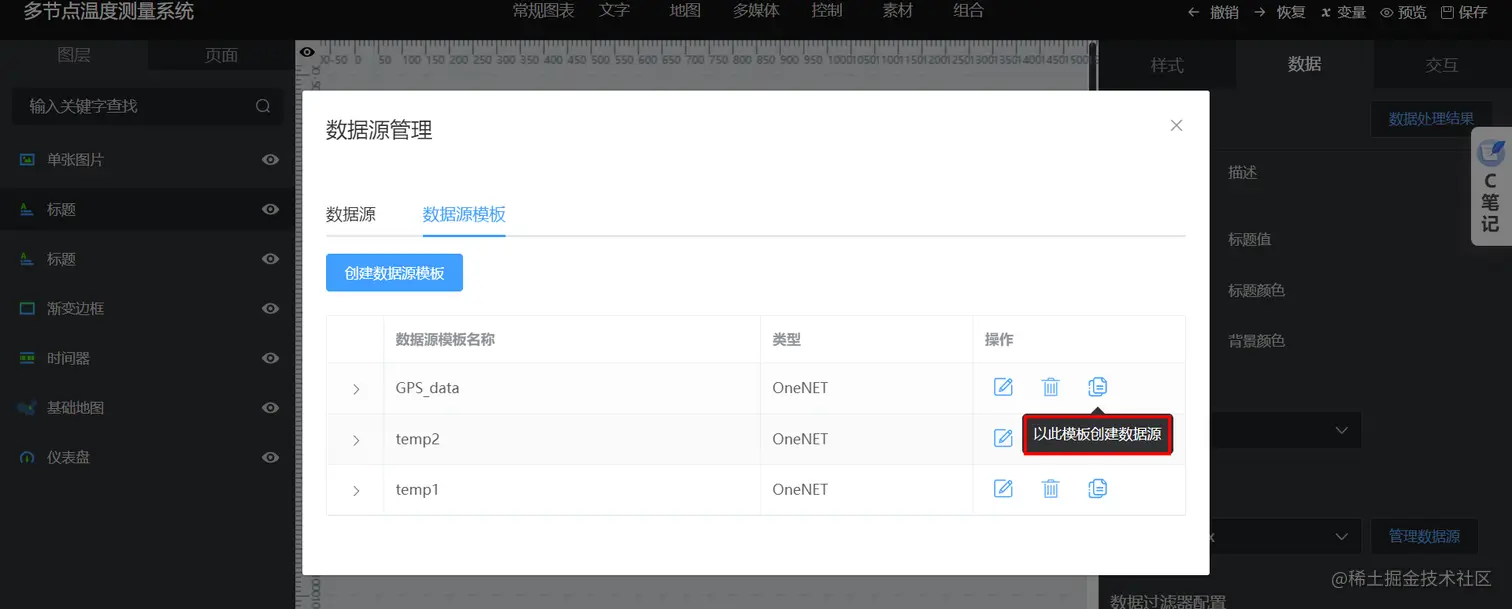The image size is (1512, 609).
Task: Expand the temp2 row
Action: 356,440
